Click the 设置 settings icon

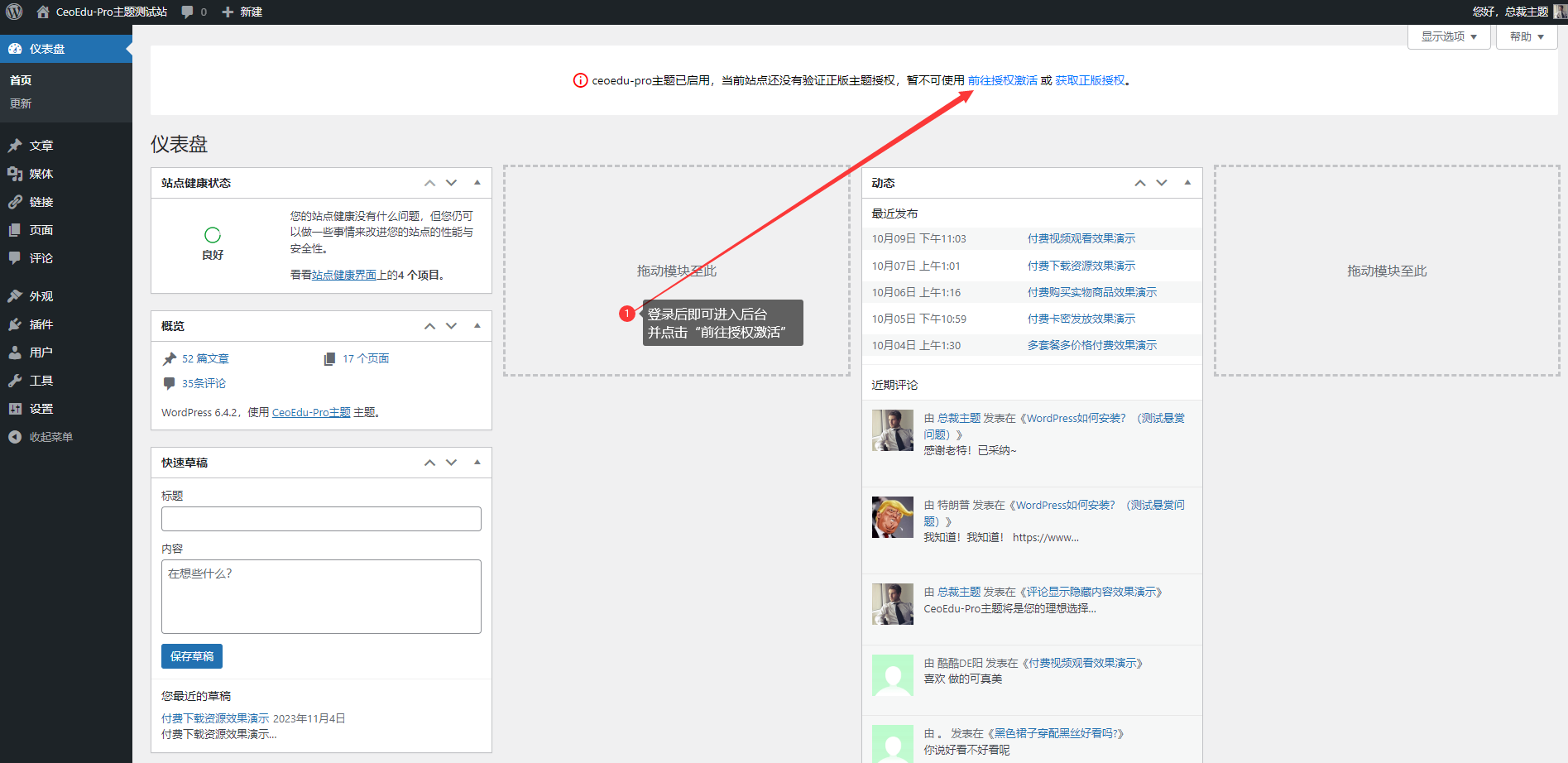(15, 409)
